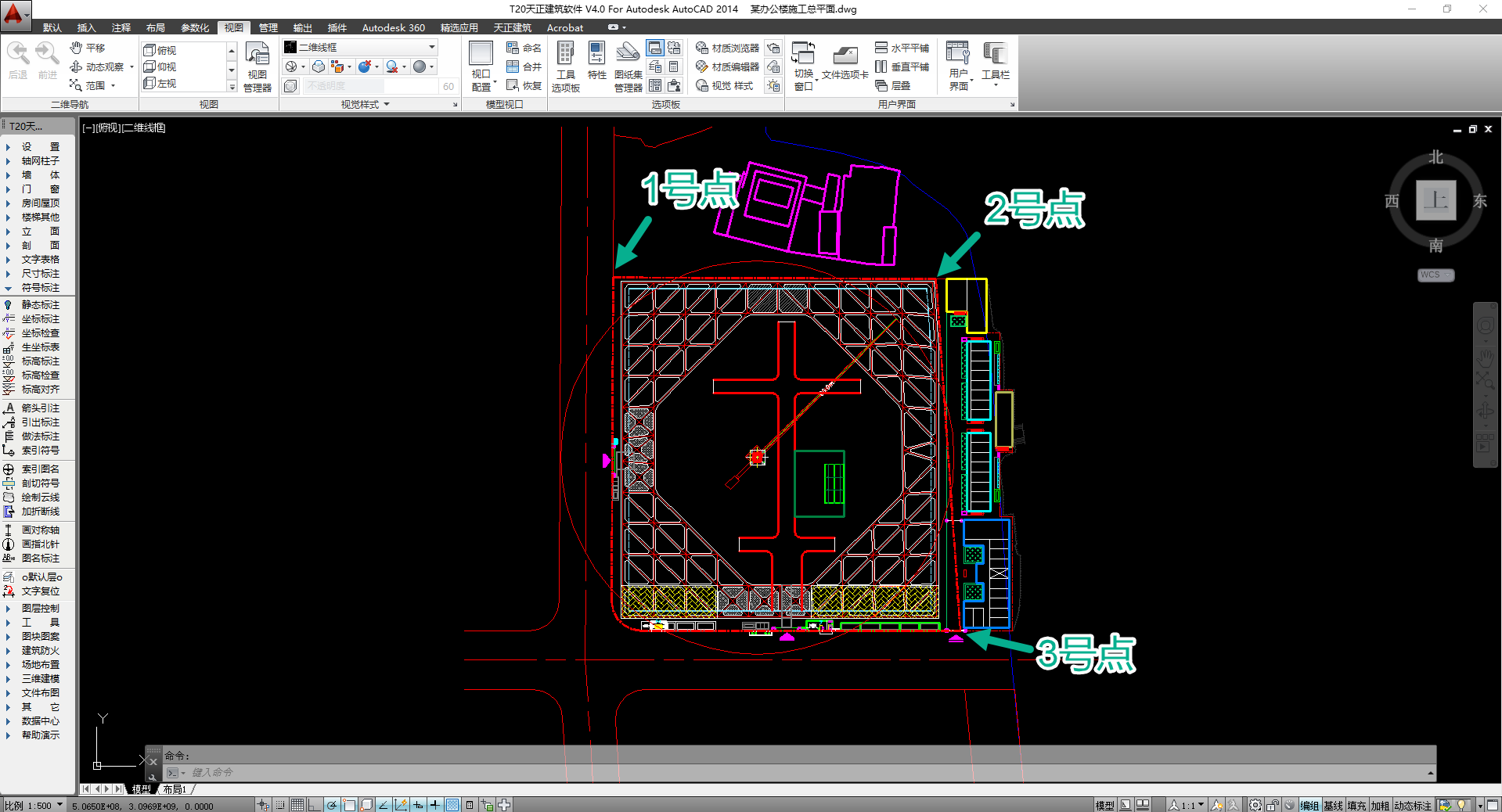Open the 材质编辑器 materials editor

click(727, 66)
